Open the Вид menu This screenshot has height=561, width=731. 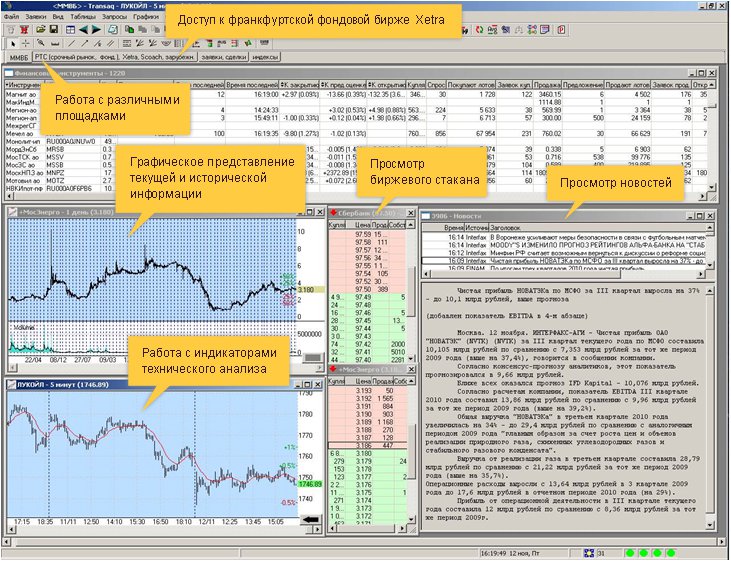click(58, 17)
